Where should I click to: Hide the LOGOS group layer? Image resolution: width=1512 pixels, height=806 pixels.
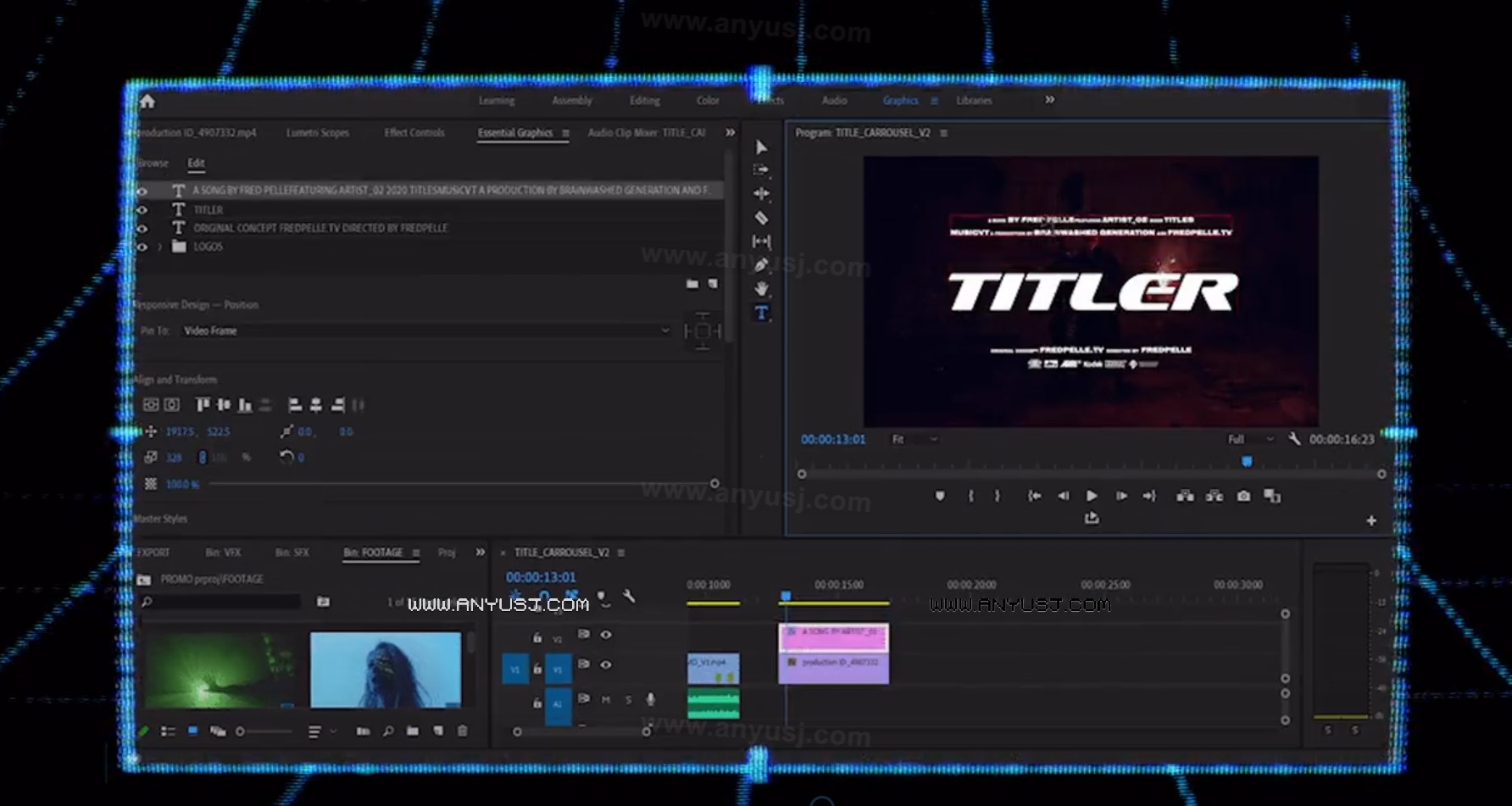(142, 247)
